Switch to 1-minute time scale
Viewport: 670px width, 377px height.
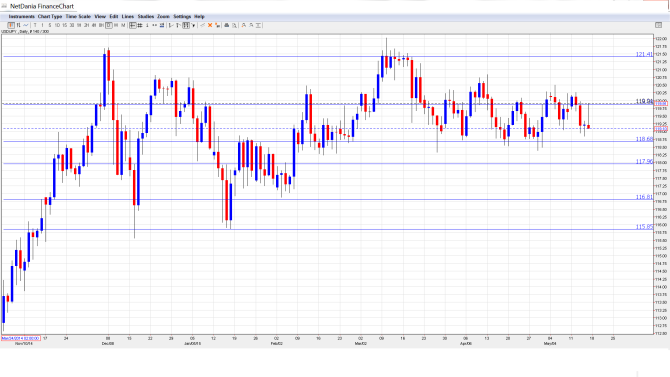[42, 25]
